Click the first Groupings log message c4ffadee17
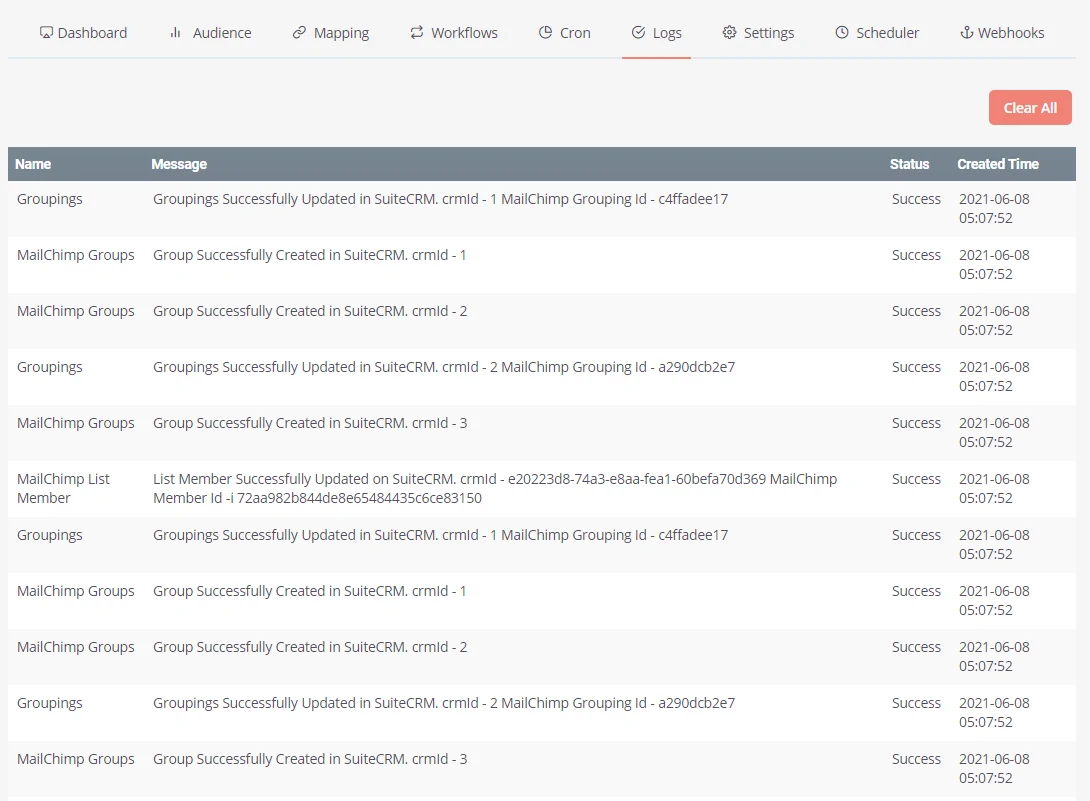The height and width of the screenshot is (801, 1090). pos(440,199)
